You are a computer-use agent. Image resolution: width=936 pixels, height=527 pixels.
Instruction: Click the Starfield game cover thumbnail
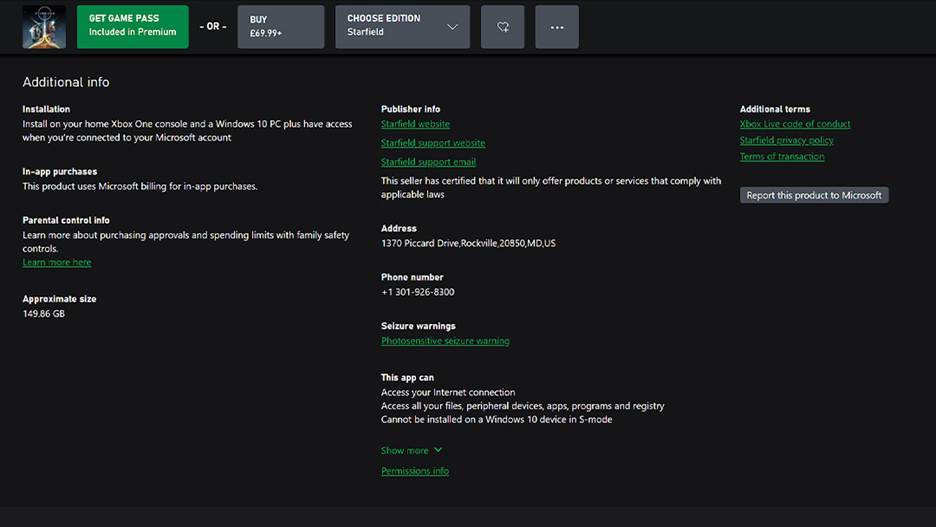coord(44,27)
